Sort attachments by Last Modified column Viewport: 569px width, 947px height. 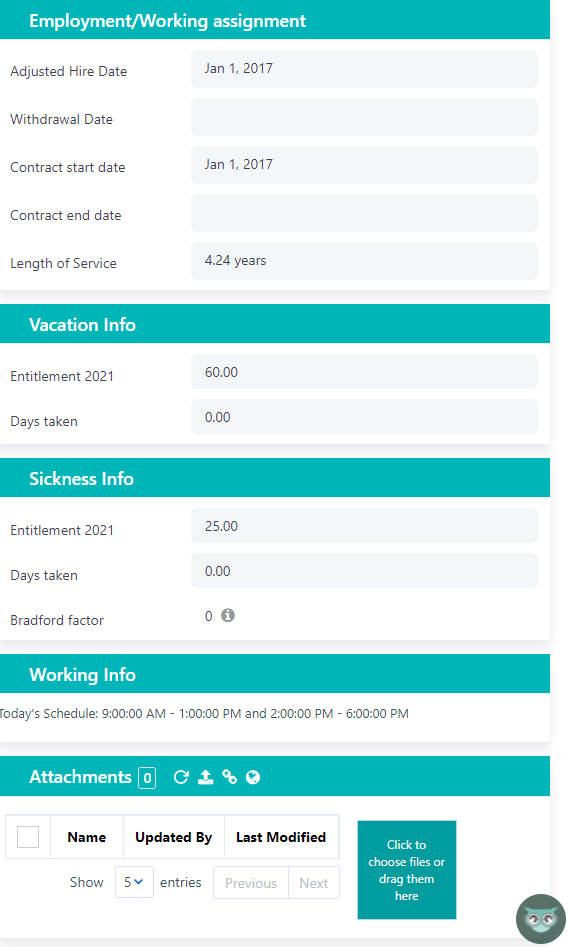(x=281, y=837)
